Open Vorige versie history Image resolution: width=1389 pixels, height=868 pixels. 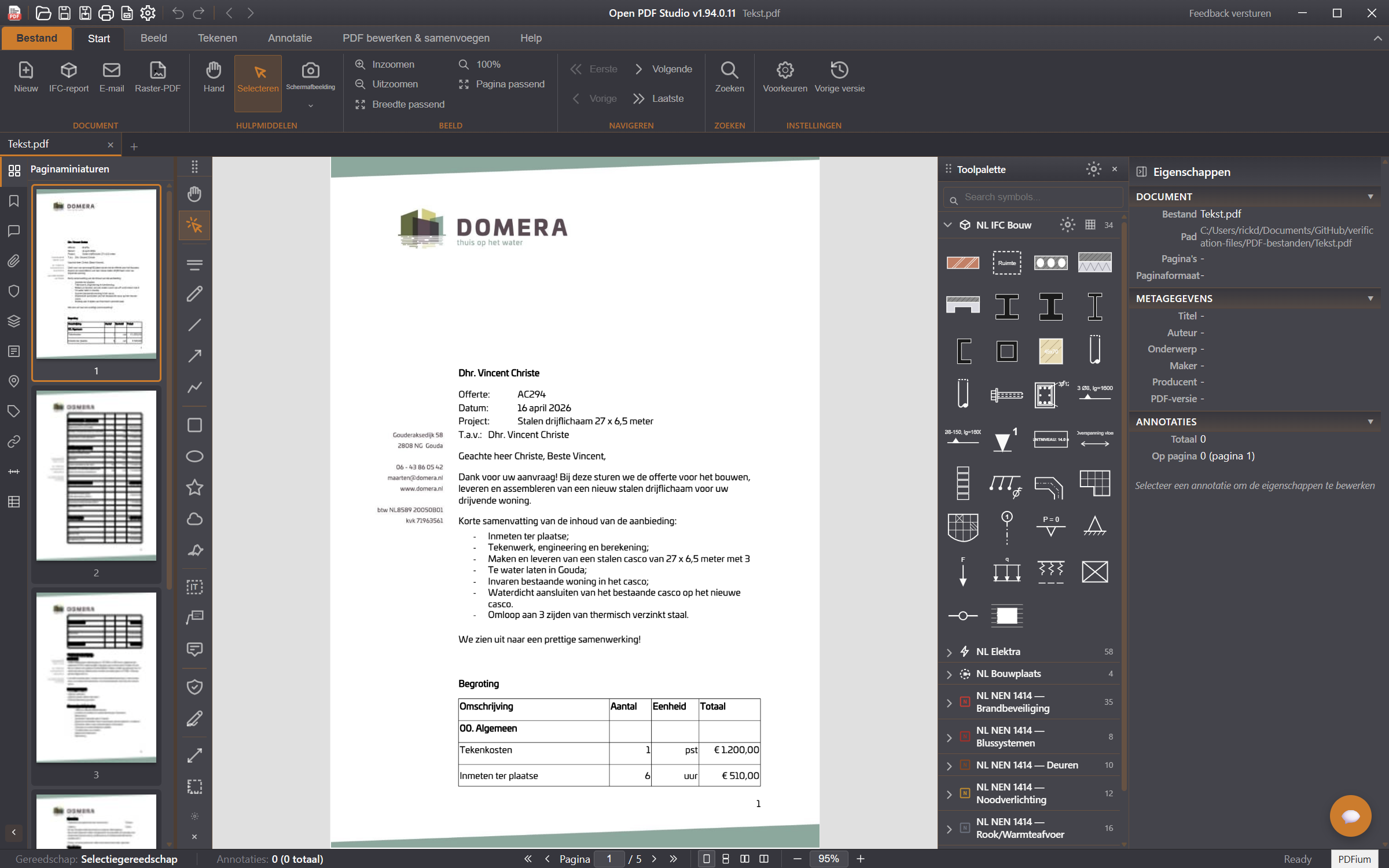pos(839,78)
